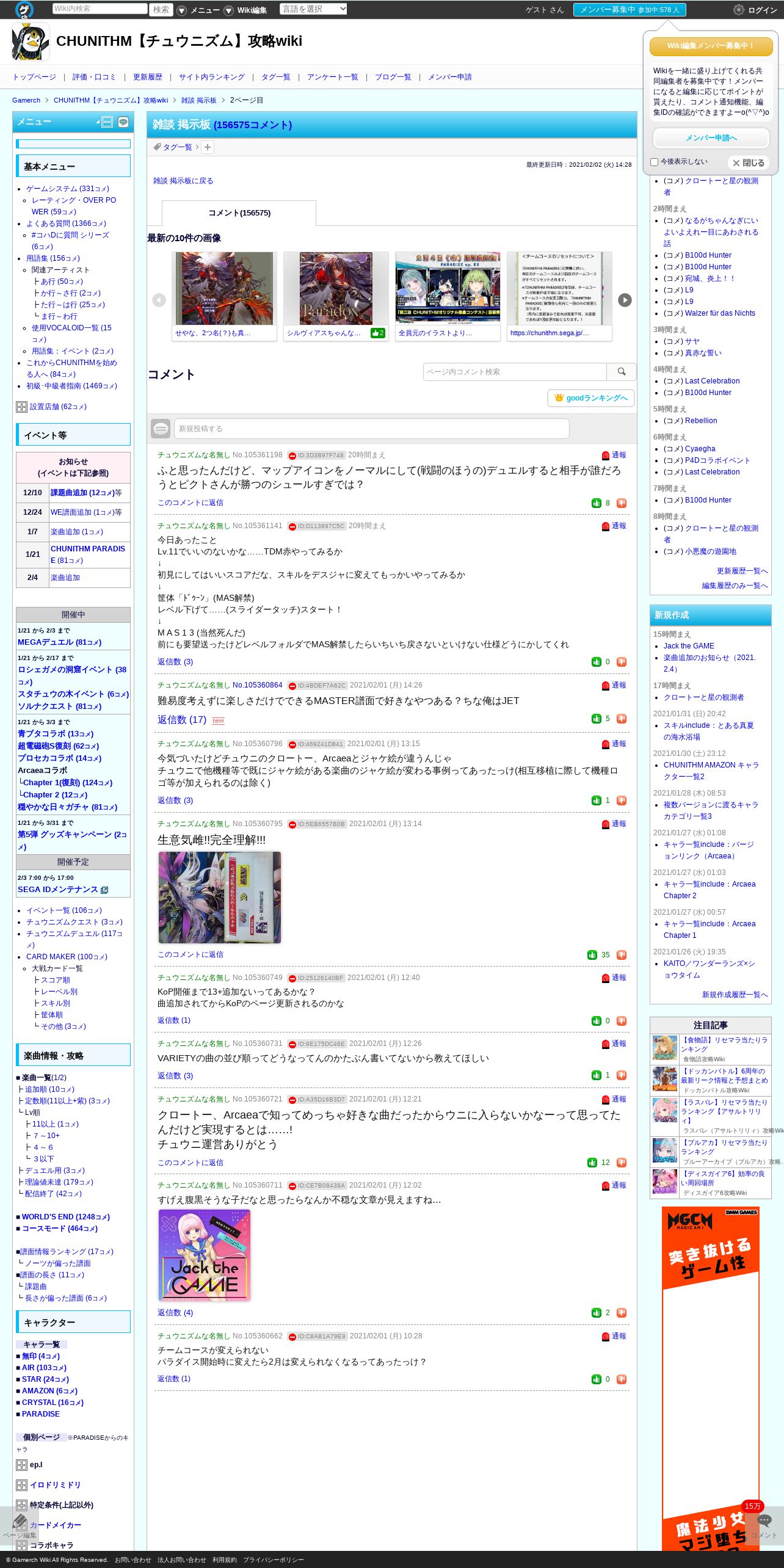Thumbs down the VARIETY comment No.105360731

[x=622, y=1075]
